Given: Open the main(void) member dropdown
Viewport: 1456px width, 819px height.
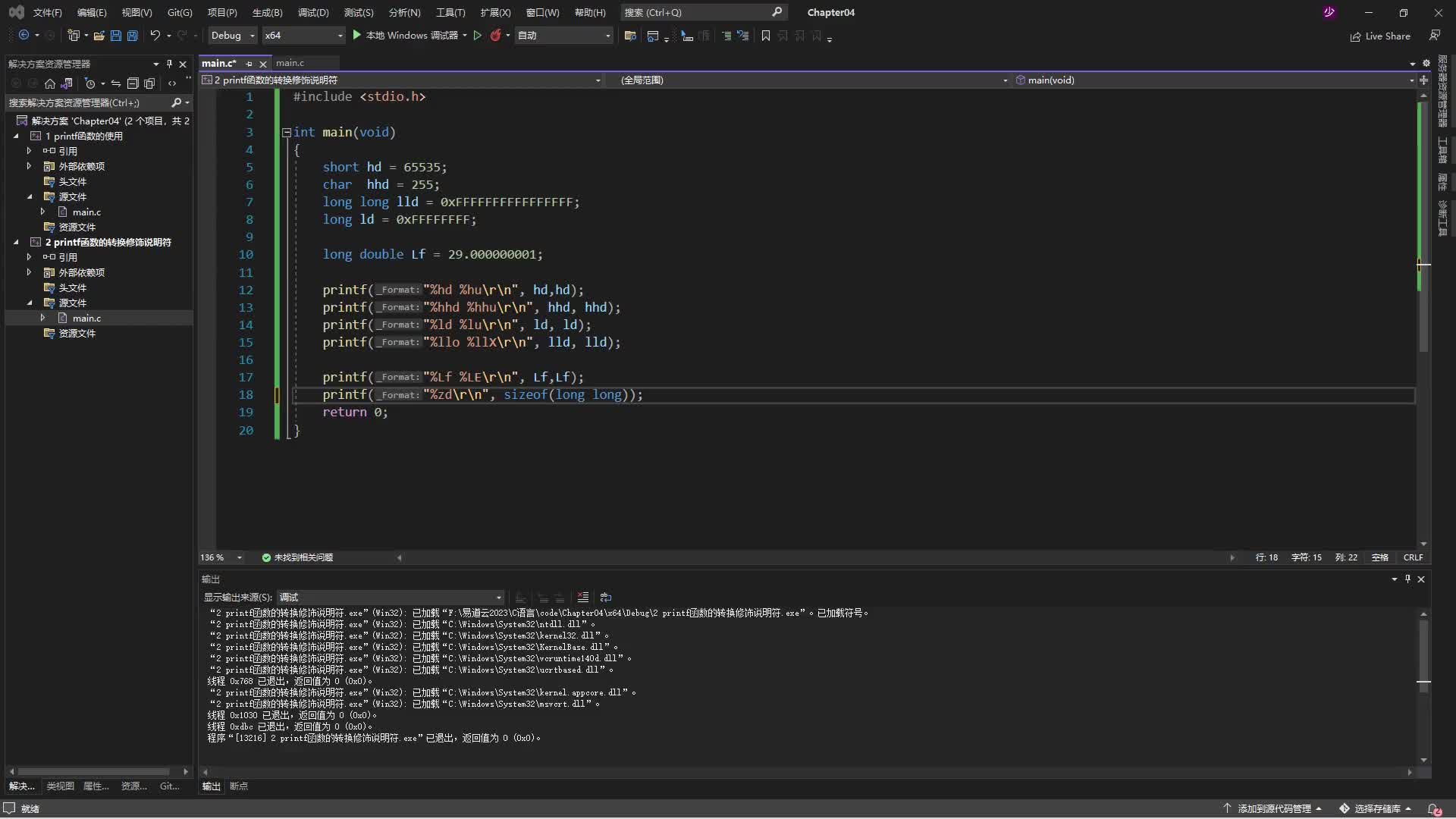Looking at the screenshot, I should pos(1213,80).
